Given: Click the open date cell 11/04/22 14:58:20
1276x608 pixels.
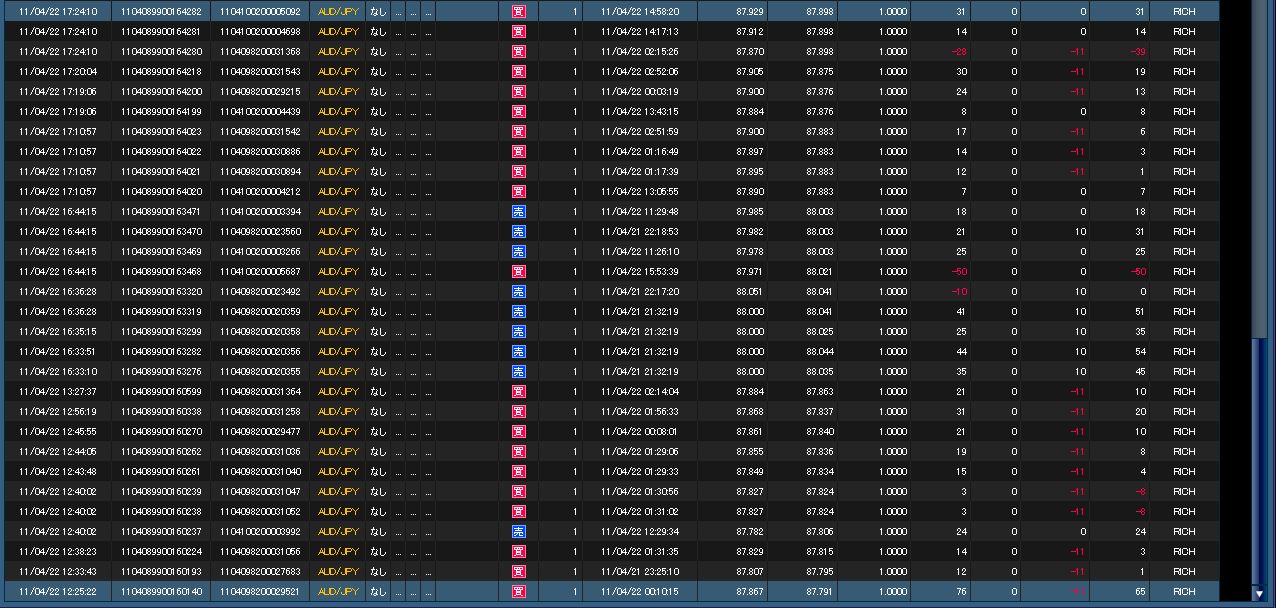Looking at the screenshot, I should (x=640, y=12).
